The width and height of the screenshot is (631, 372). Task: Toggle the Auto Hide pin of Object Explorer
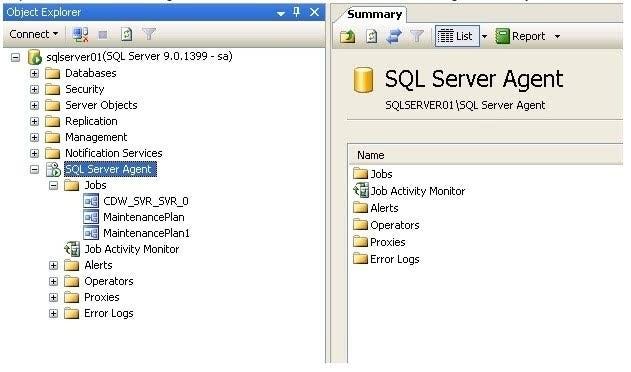click(x=297, y=12)
